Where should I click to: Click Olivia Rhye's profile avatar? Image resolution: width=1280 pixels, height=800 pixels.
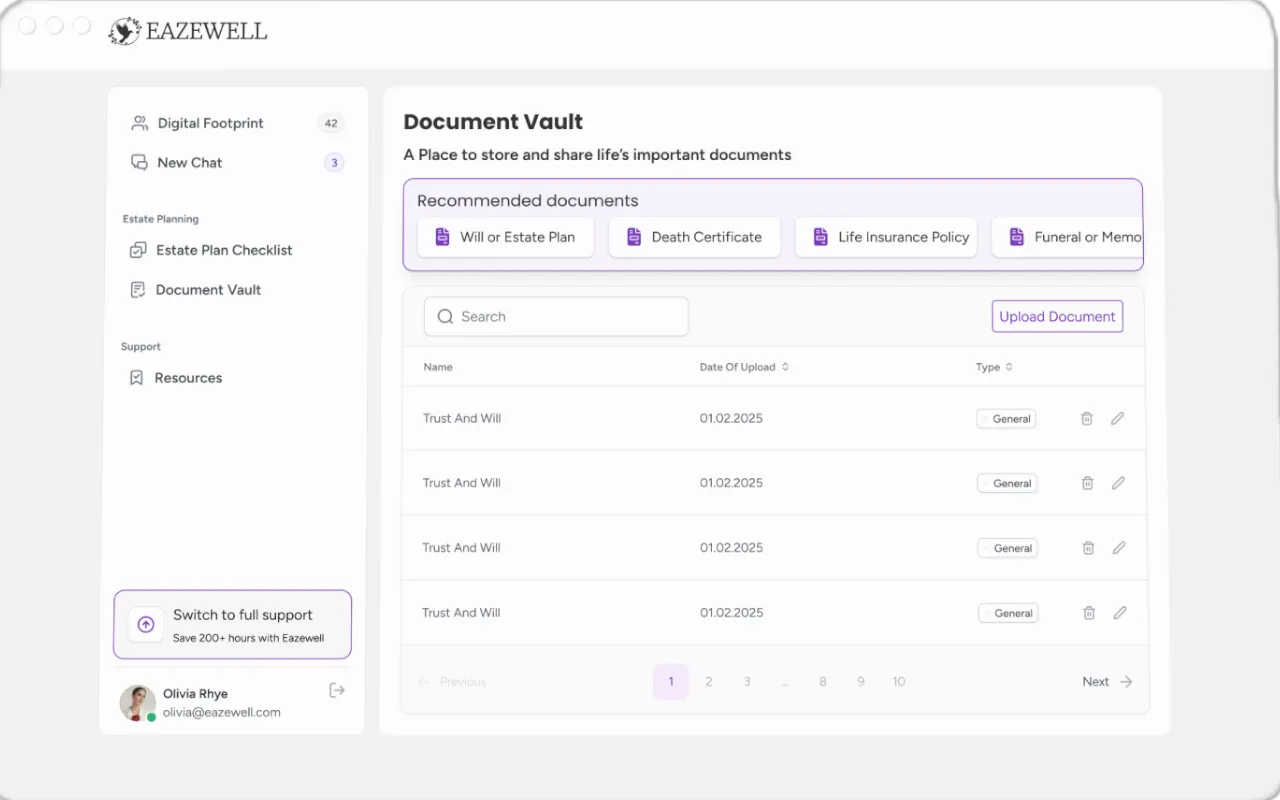click(137, 702)
